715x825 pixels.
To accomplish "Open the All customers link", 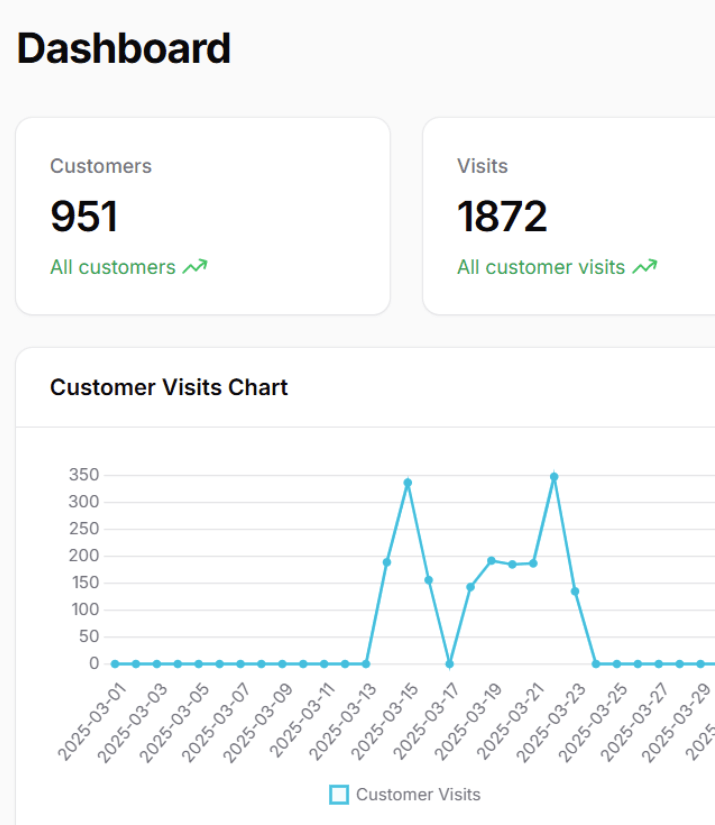I will (113, 267).
